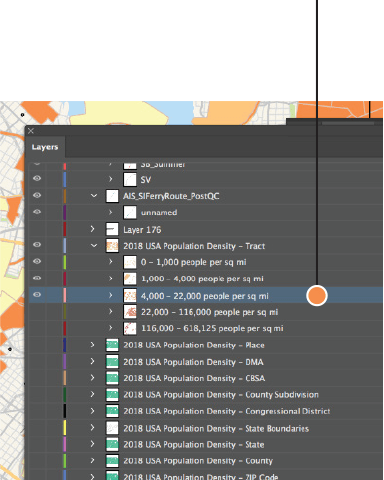Select layer '2018 USA Population Density – Tract'
Image resolution: width=384 pixels, height=480 pixels.
point(194,246)
